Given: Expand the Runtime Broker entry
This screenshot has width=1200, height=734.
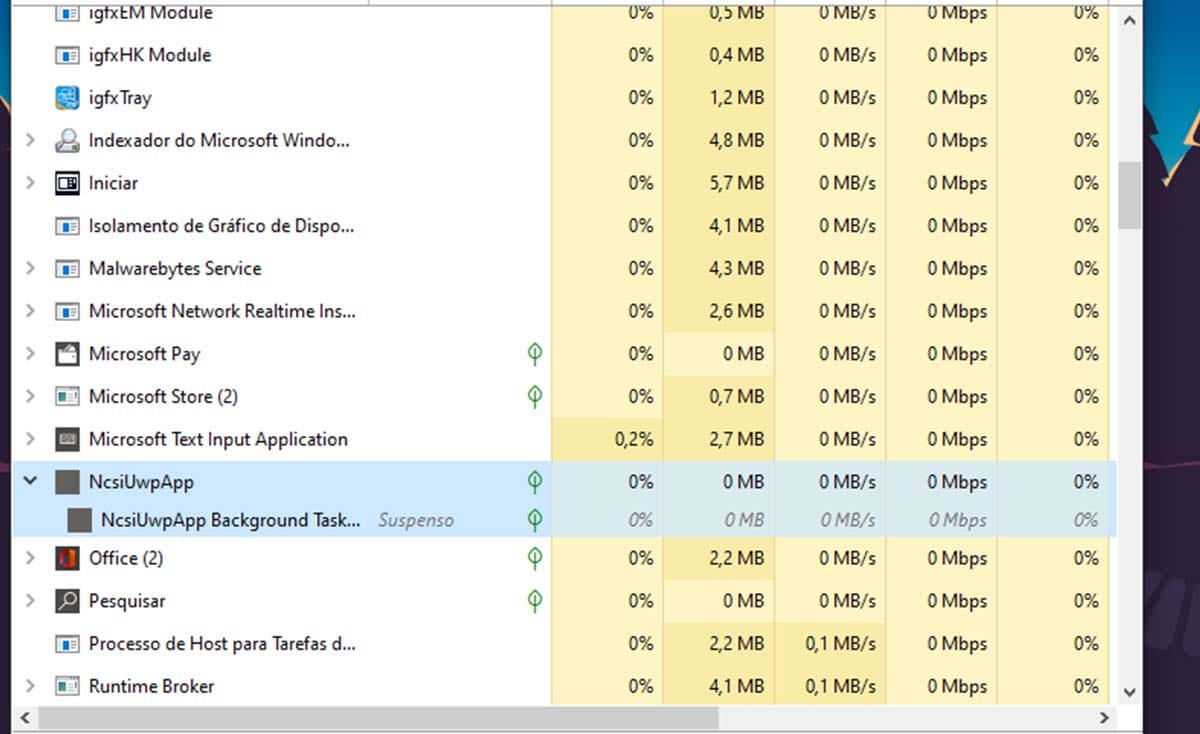Looking at the screenshot, I should point(30,686).
